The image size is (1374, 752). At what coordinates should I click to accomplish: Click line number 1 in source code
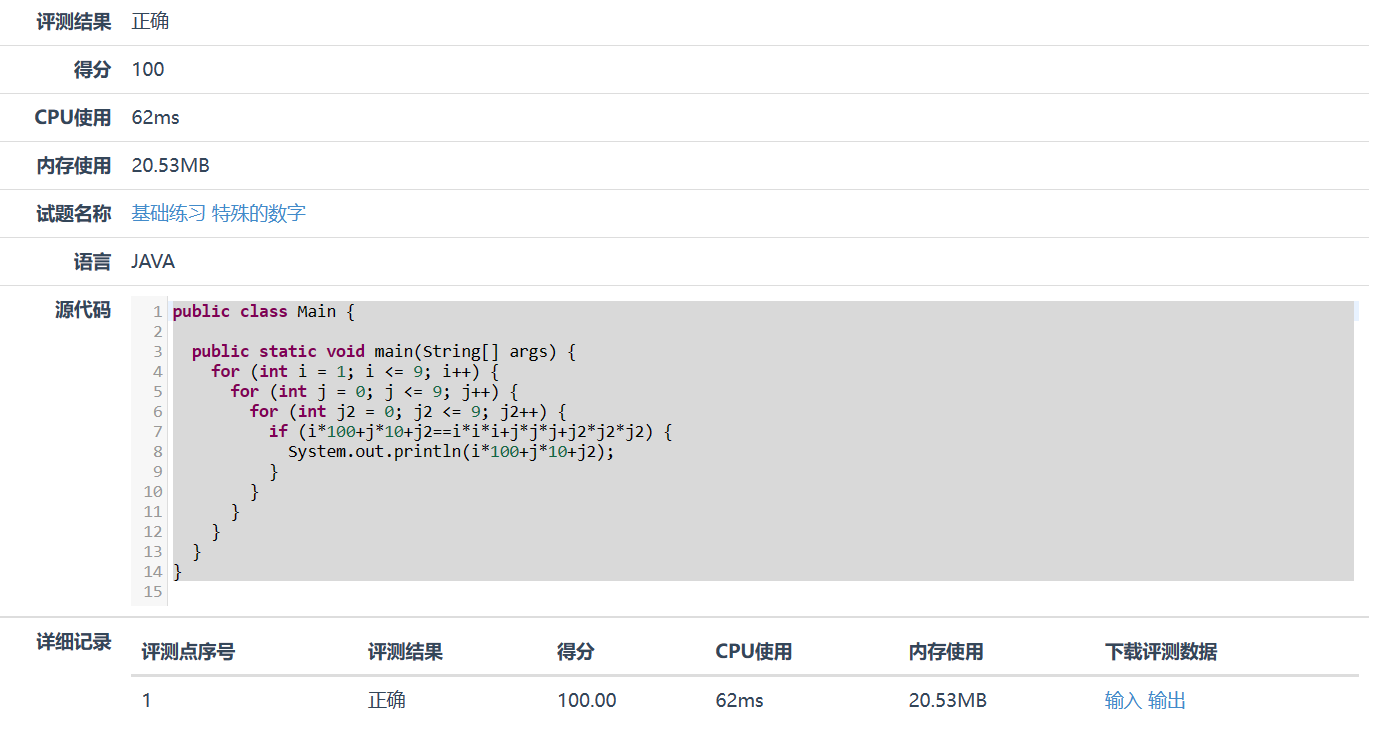pos(157,312)
